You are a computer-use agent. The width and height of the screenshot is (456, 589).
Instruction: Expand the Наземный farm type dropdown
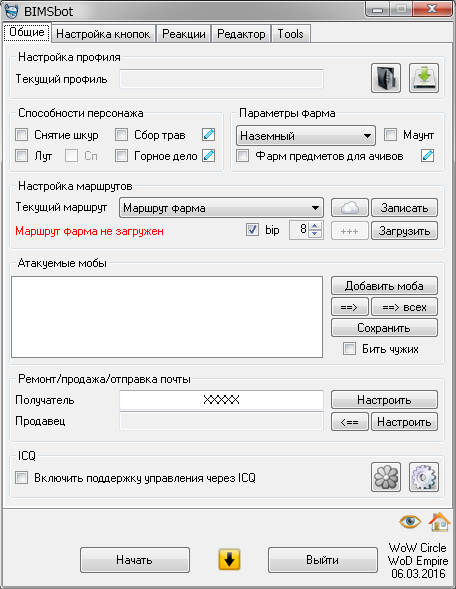[x=306, y=136]
